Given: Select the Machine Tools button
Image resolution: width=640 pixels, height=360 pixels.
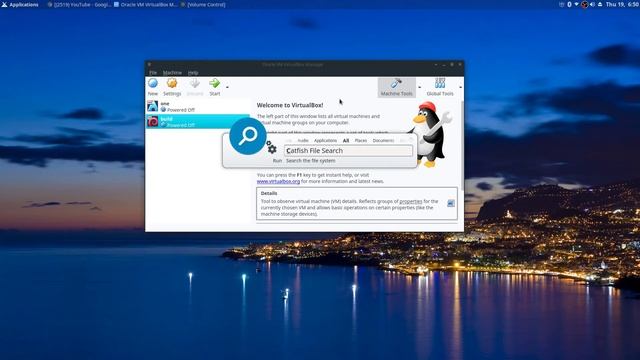Looking at the screenshot, I should (396, 87).
